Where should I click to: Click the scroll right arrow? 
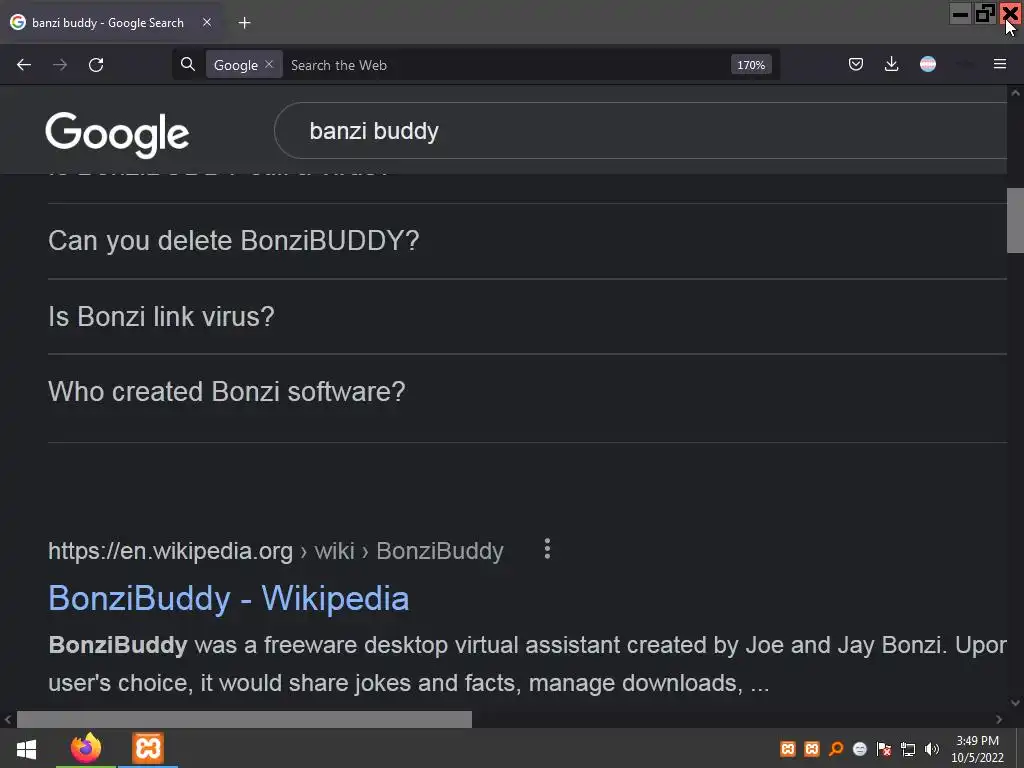tap(999, 720)
